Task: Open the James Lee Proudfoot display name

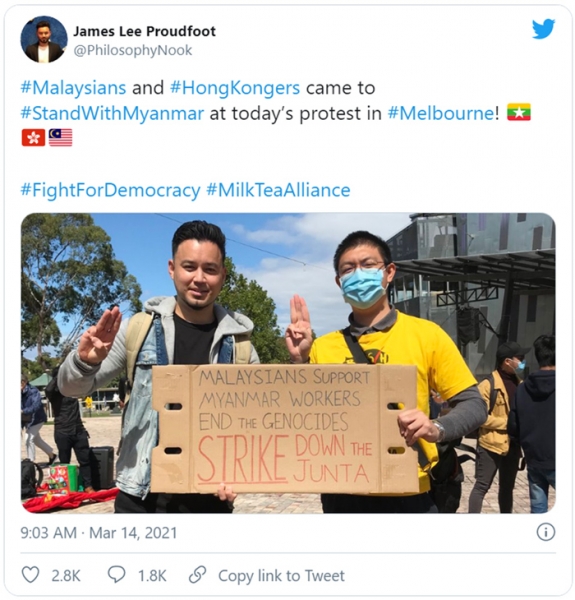Action: (x=144, y=31)
